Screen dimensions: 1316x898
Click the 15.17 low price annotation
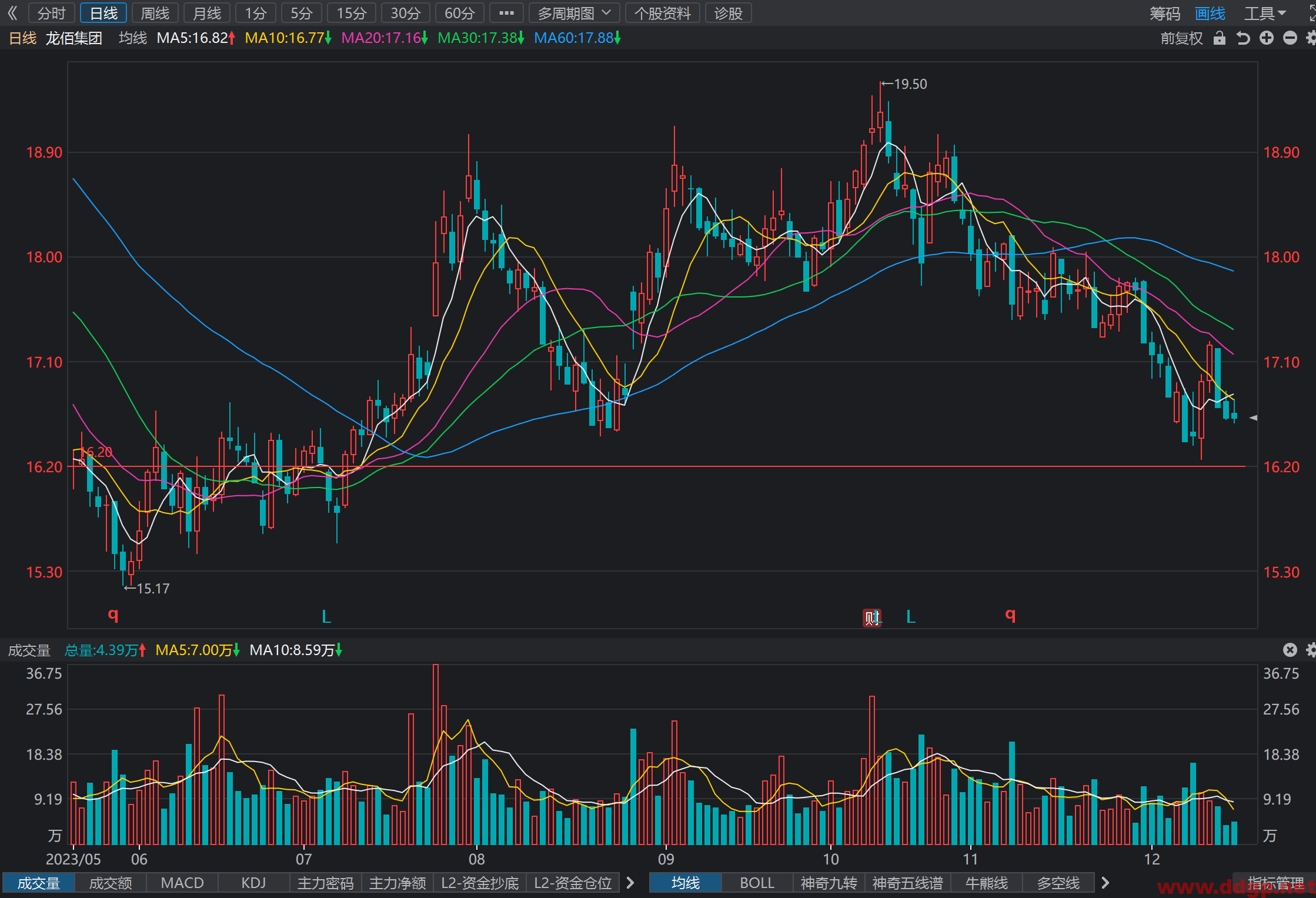tap(147, 588)
